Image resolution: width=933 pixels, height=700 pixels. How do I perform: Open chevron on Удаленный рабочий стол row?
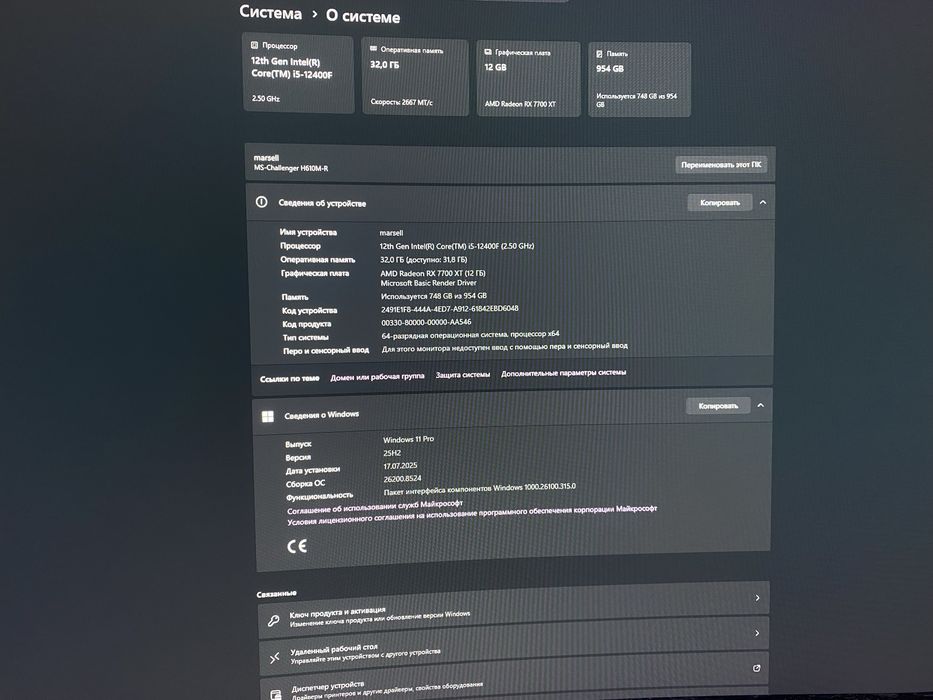tap(757, 633)
